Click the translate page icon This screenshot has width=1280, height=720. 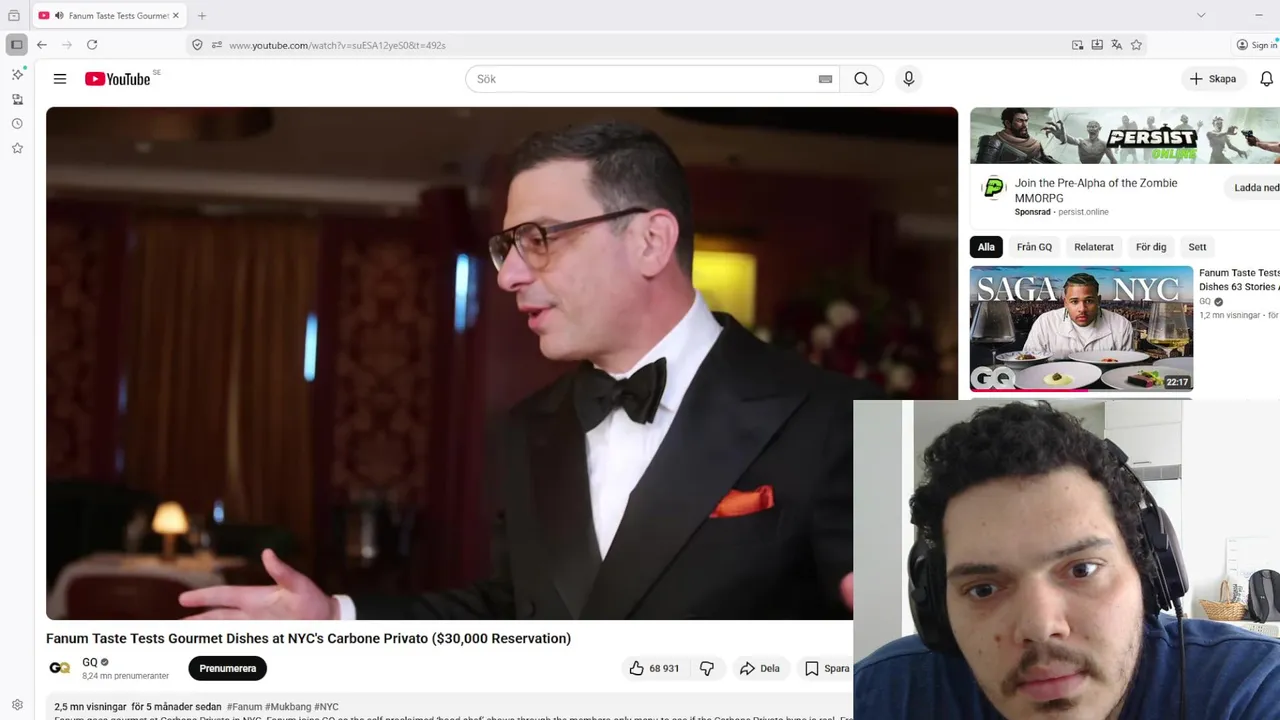click(x=1117, y=45)
